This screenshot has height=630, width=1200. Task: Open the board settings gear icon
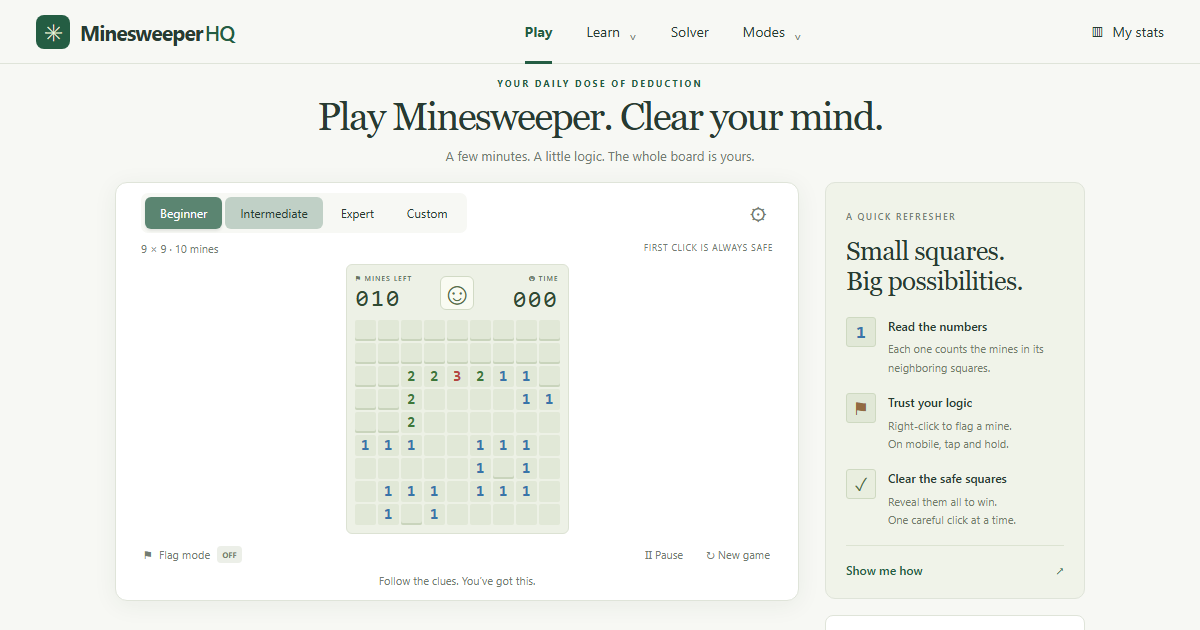[x=758, y=214]
